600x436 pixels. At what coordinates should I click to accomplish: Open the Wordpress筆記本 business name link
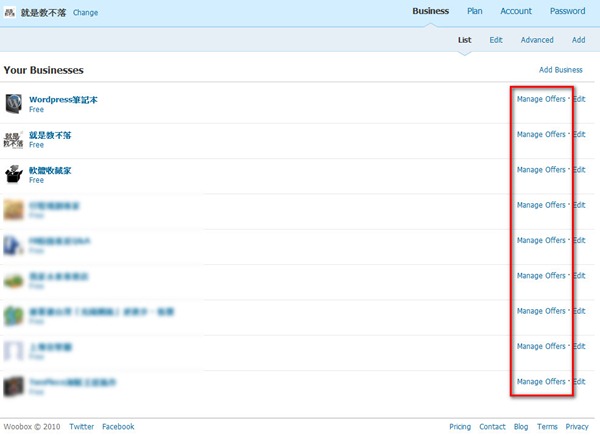pos(63,100)
